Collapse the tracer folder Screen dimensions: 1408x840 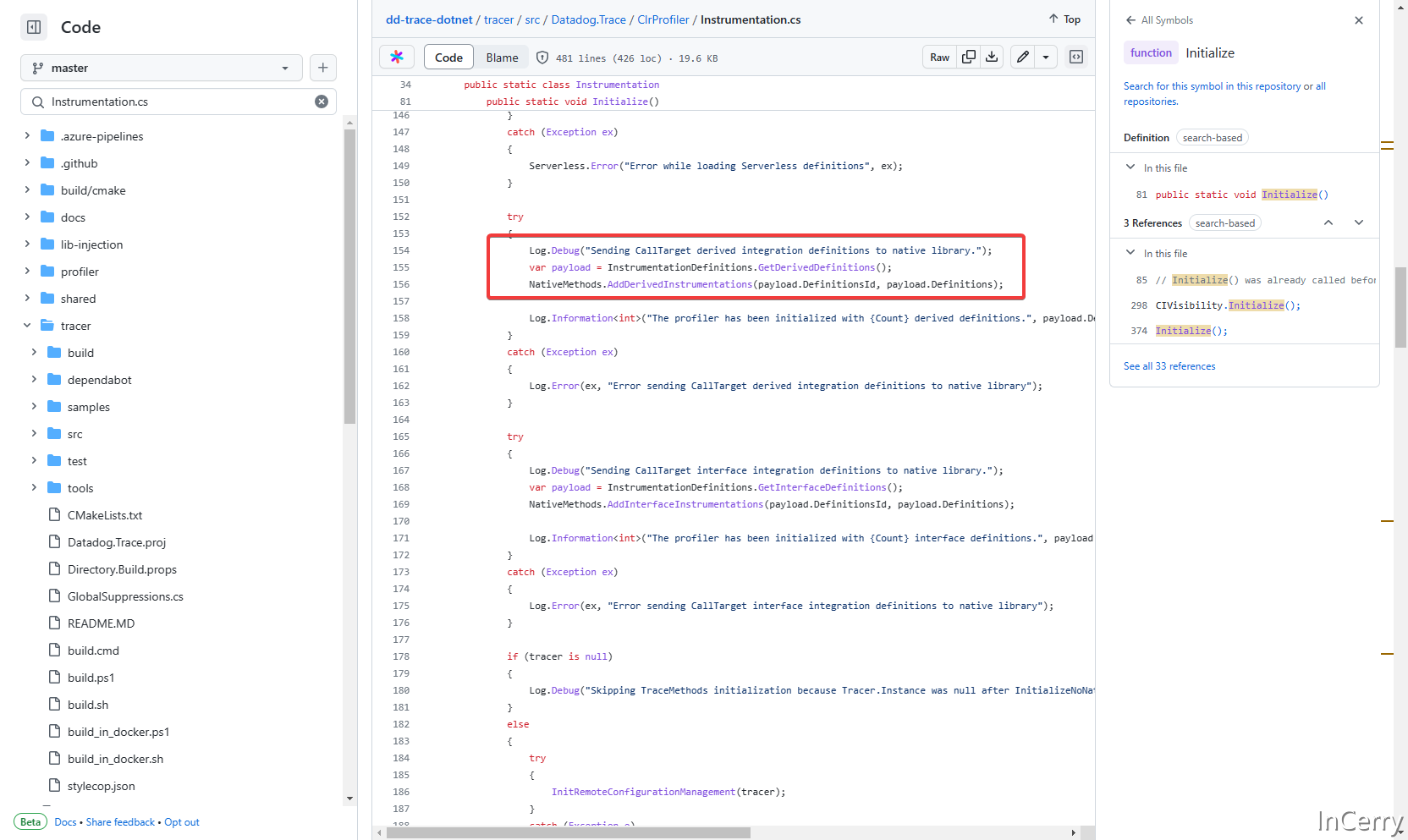[x=27, y=326]
